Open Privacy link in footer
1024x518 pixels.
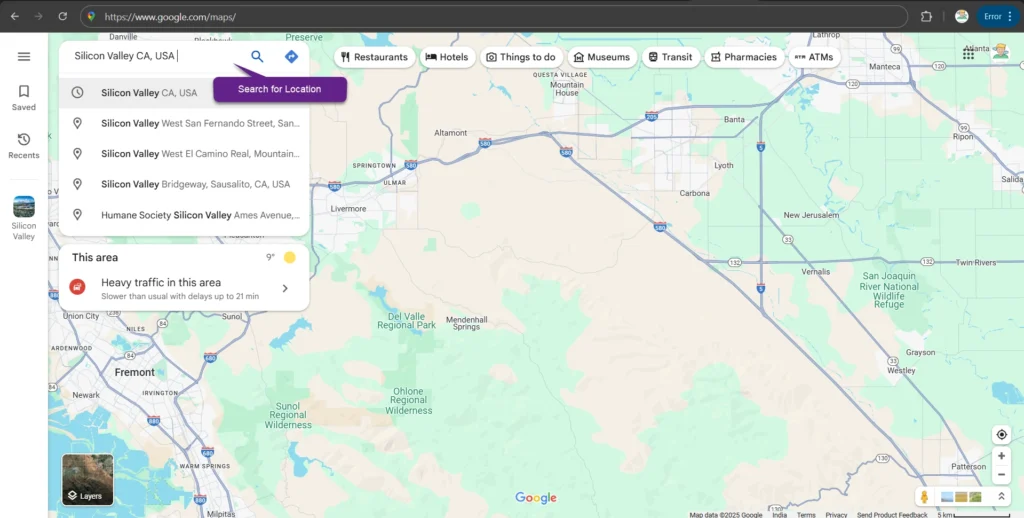pos(836,515)
